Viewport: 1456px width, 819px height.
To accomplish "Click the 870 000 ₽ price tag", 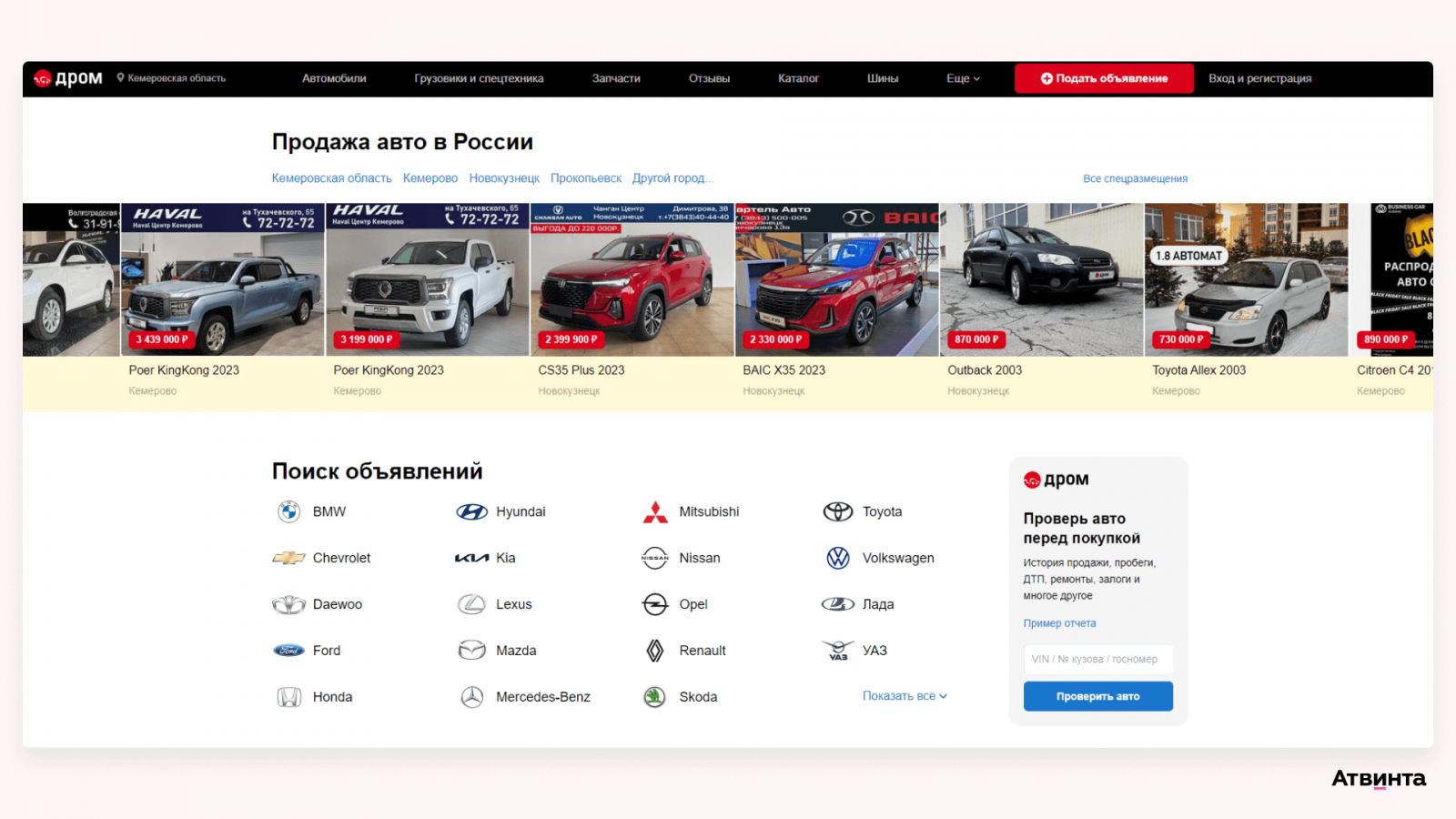I will click(976, 339).
